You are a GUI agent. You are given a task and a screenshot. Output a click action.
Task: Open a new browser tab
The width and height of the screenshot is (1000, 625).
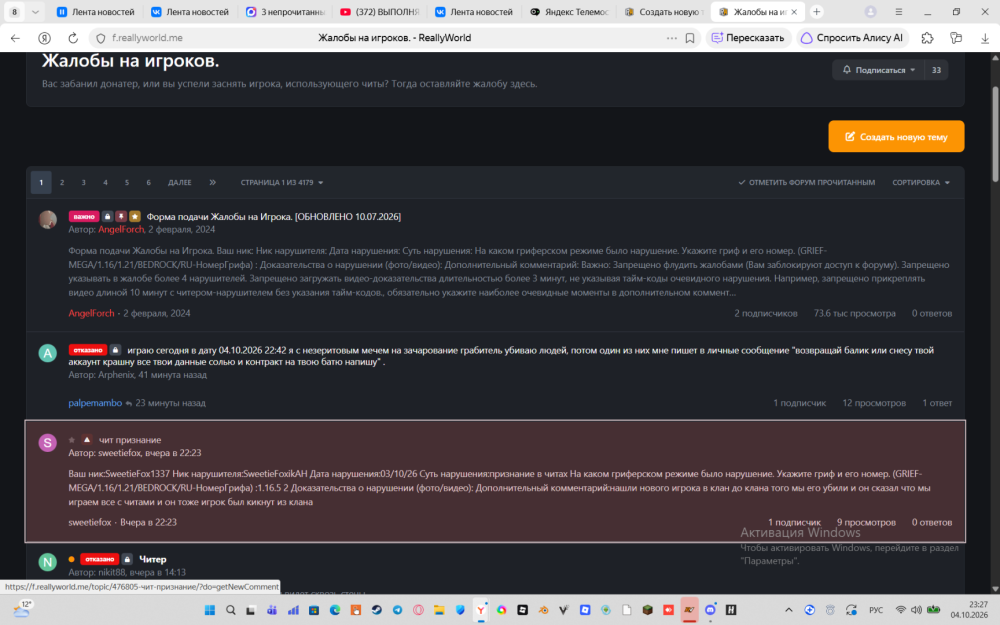(816, 12)
